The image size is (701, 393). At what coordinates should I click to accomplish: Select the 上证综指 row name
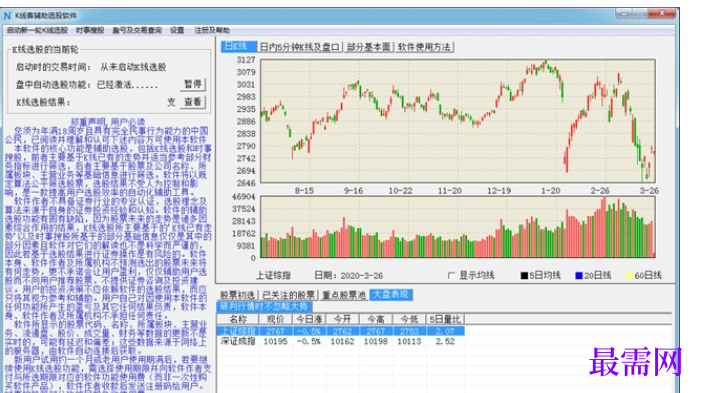click(238, 331)
